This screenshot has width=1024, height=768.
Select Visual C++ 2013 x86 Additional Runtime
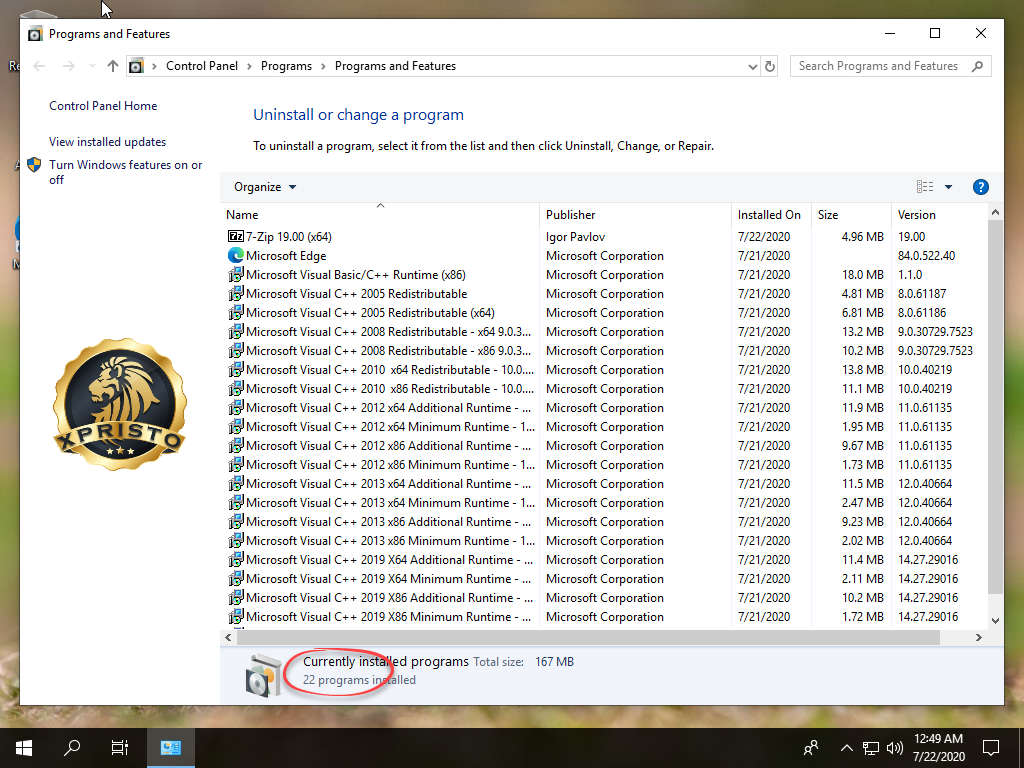605,521
